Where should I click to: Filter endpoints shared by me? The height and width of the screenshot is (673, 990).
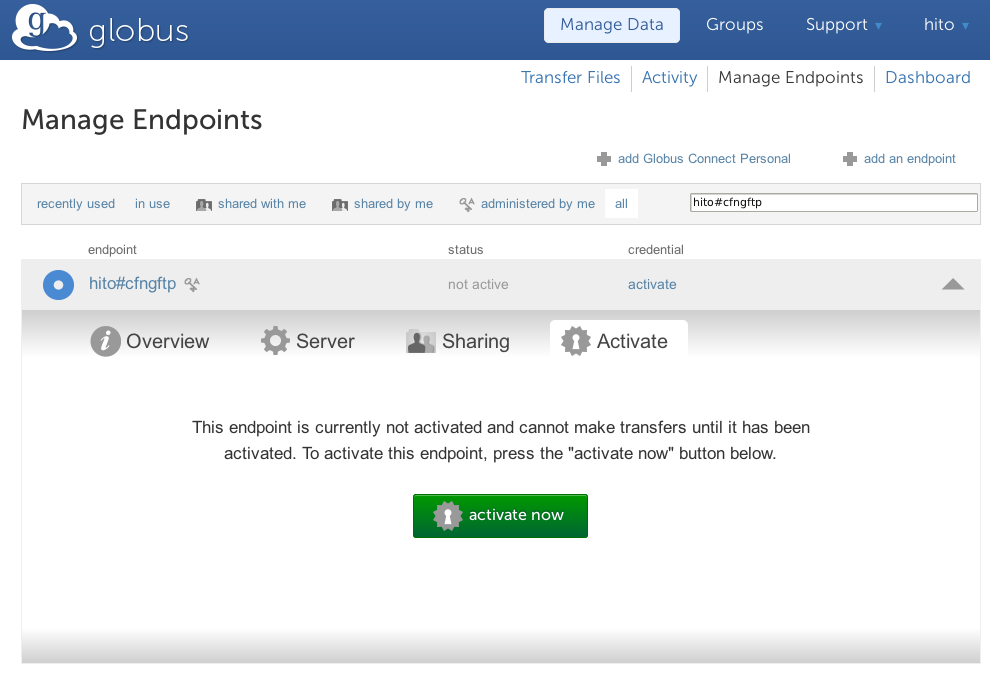click(393, 204)
